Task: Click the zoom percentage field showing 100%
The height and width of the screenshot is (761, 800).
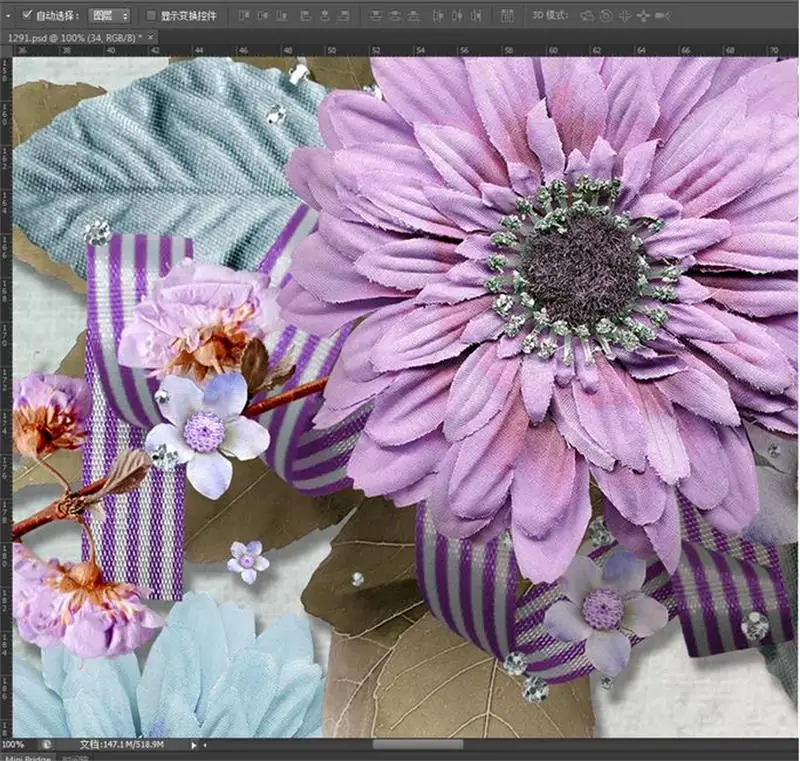Action: click(14, 745)
